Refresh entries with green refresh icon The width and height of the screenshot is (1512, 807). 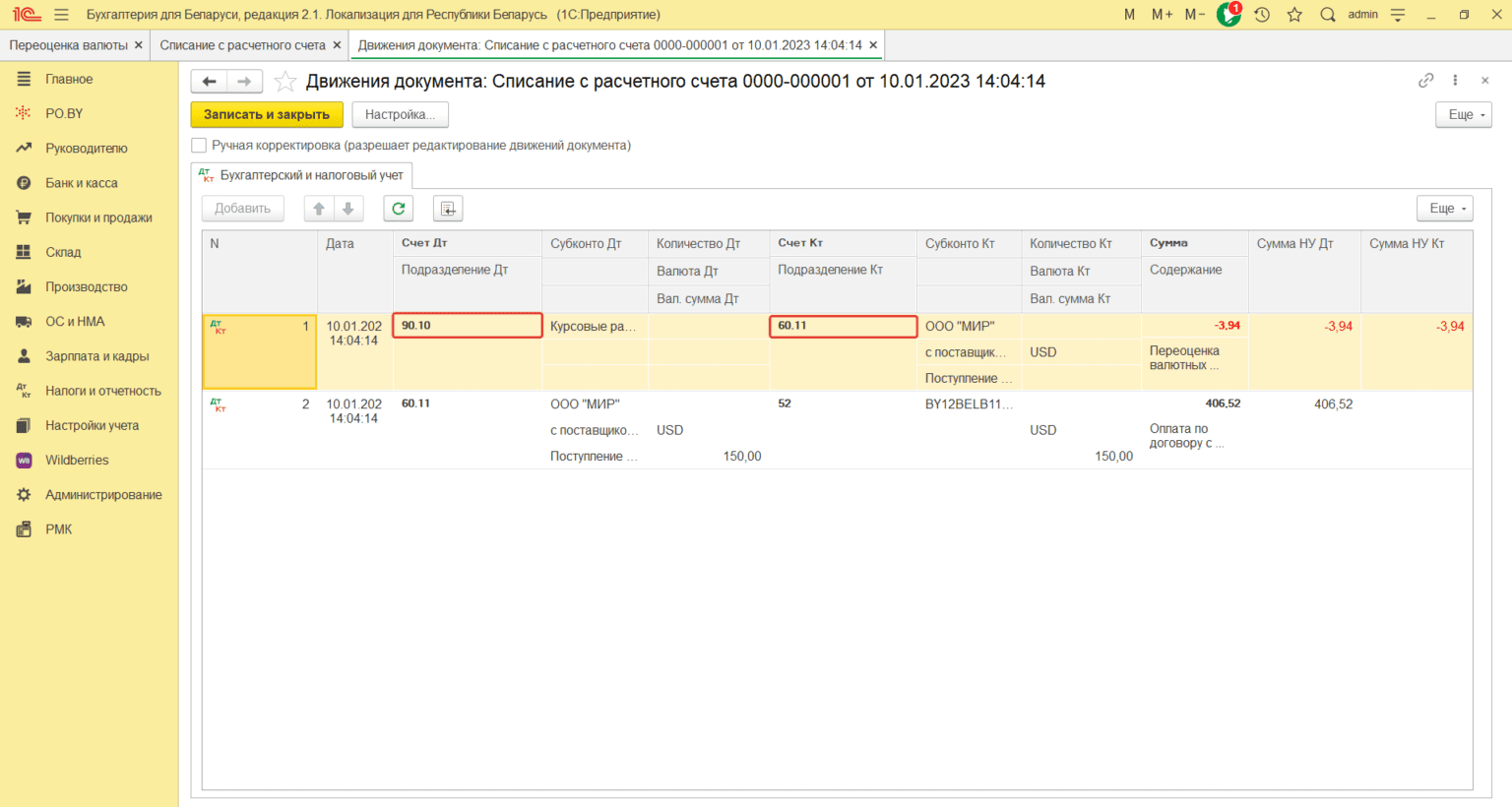tap(399, 209)
